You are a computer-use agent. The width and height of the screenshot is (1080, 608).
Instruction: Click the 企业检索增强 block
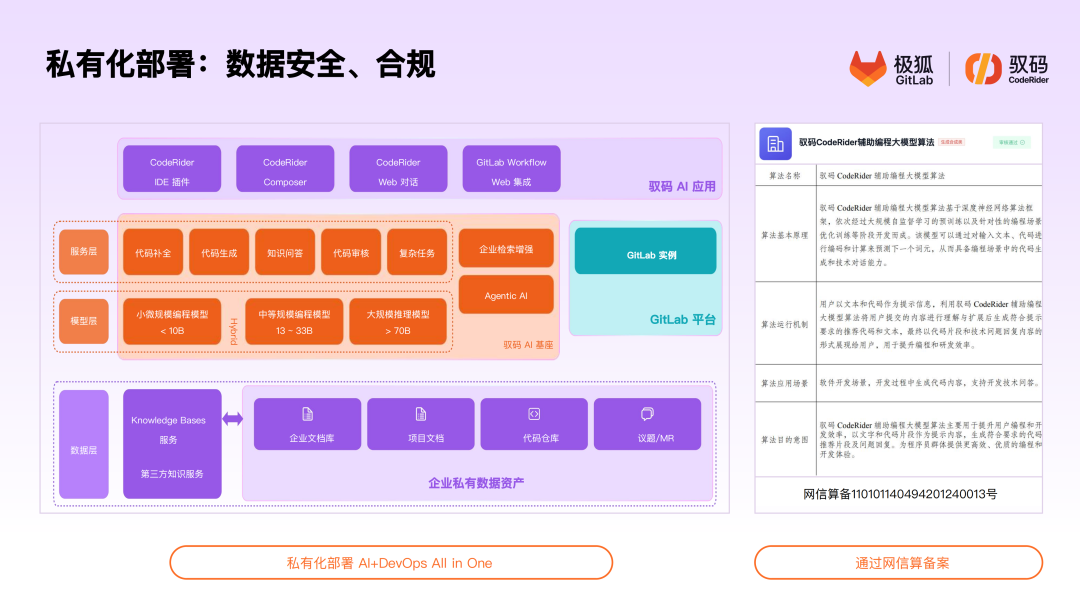point(506,249)
